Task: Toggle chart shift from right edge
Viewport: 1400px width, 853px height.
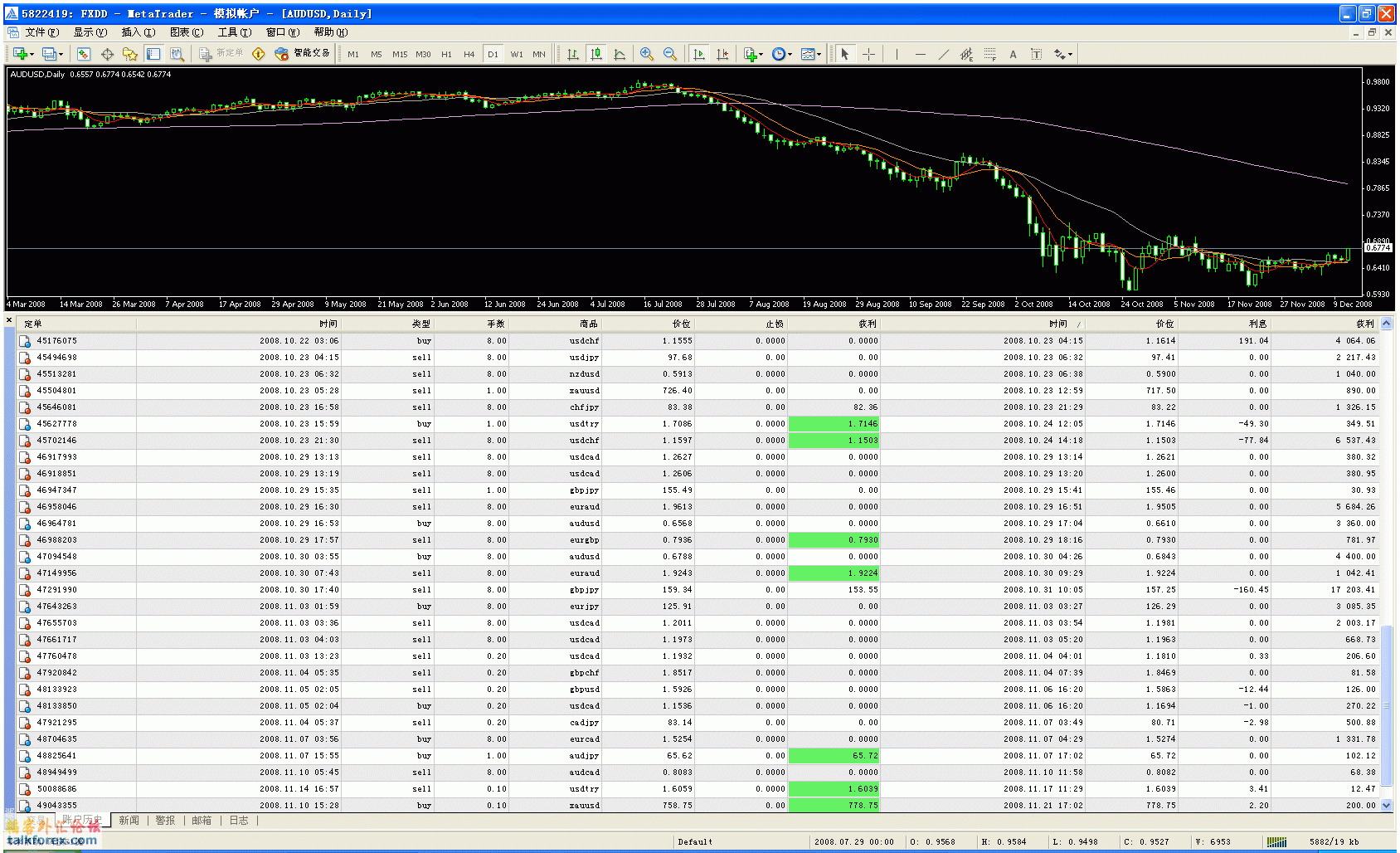Action: pyautogui.click(x=722, y=54)
